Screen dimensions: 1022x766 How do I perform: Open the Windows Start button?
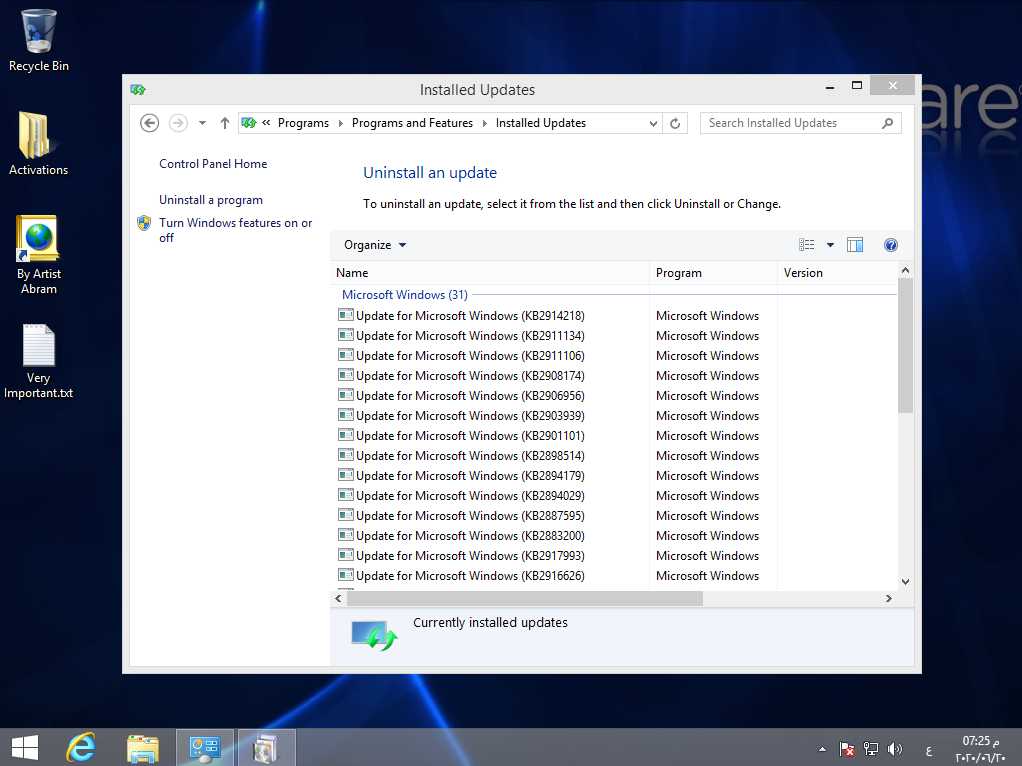[x=25, y=748]
